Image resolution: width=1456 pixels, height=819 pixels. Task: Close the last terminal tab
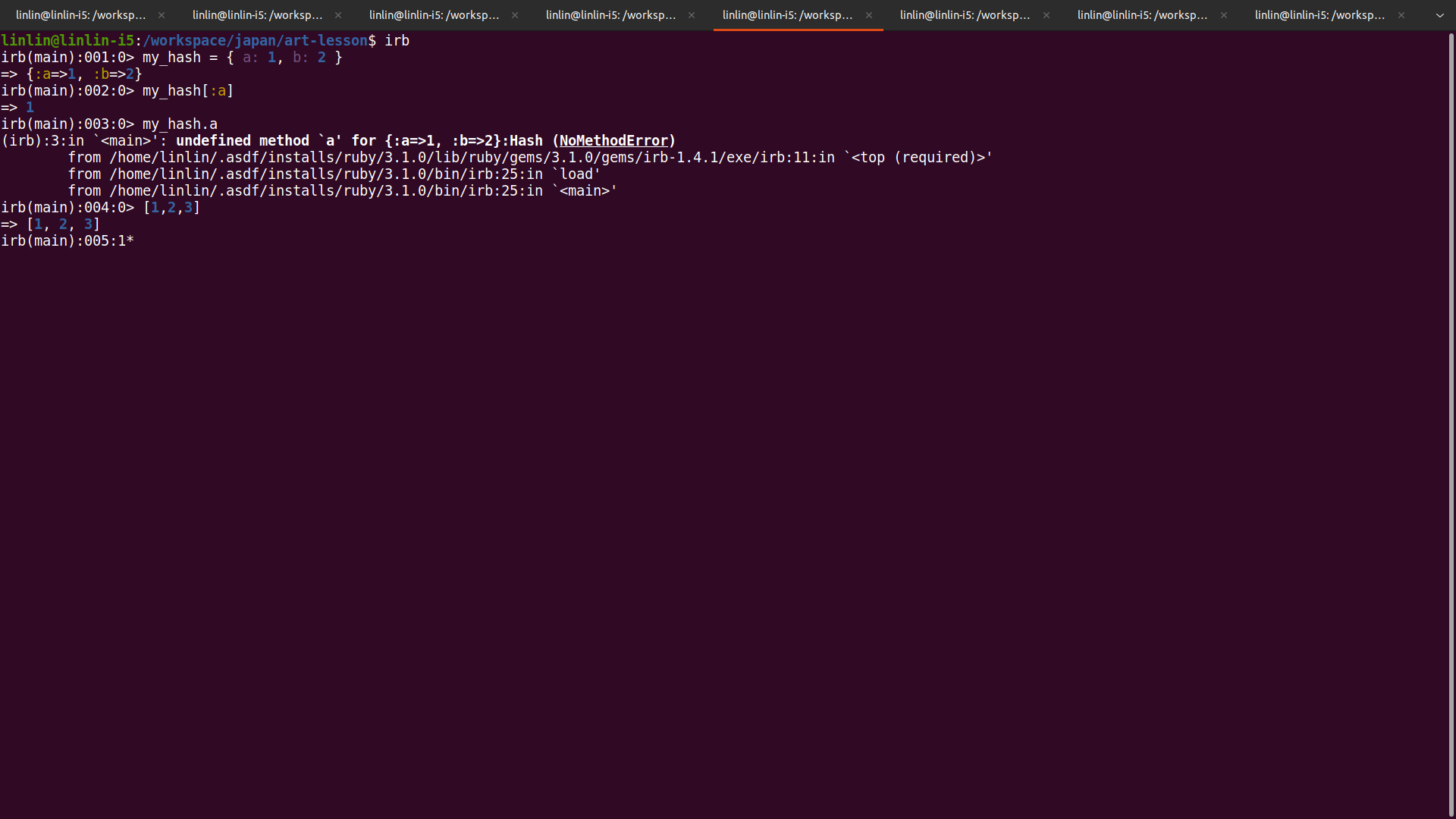1400,14
